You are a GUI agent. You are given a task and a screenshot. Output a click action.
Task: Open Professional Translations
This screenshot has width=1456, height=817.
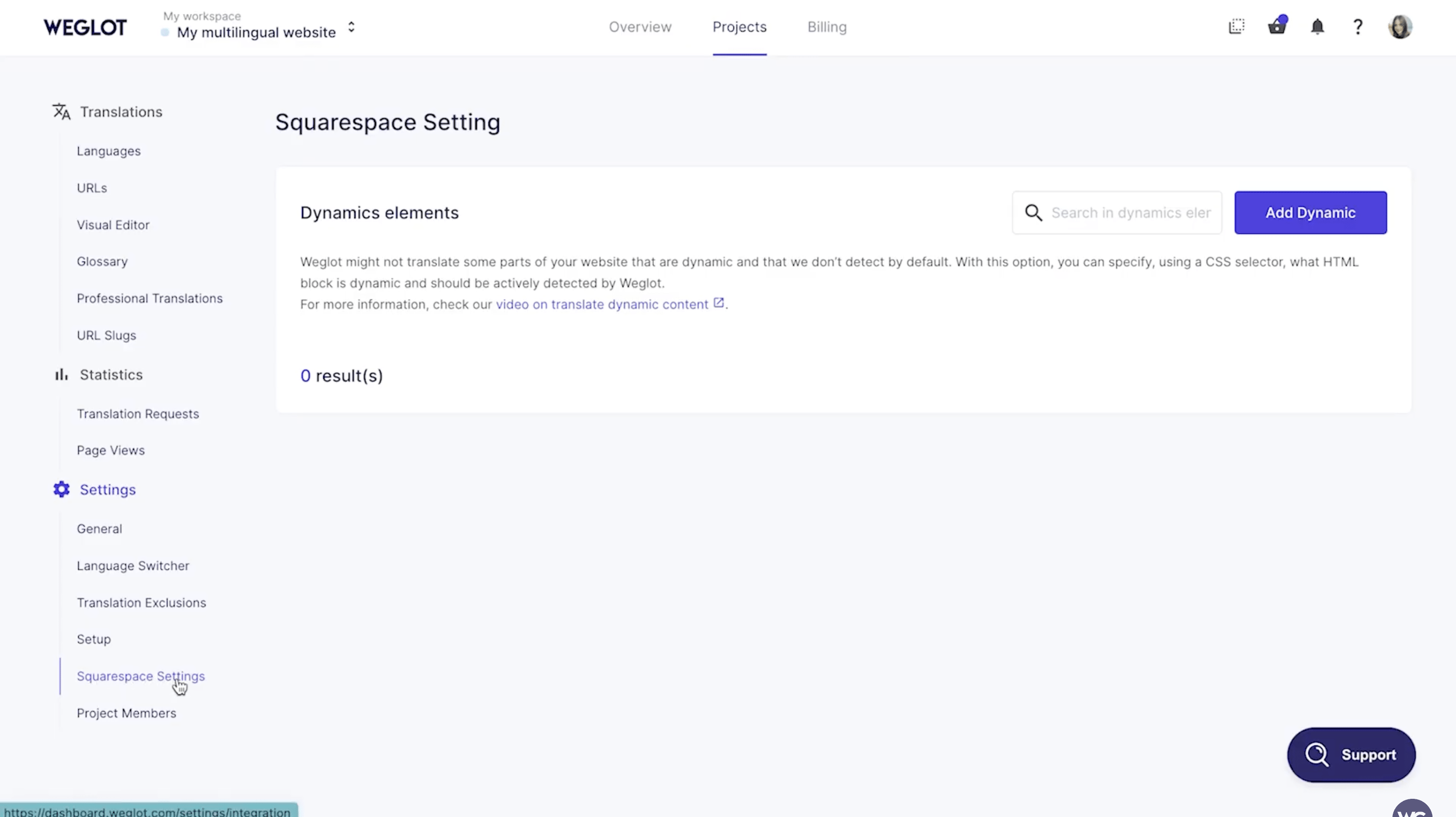(150, 298)
